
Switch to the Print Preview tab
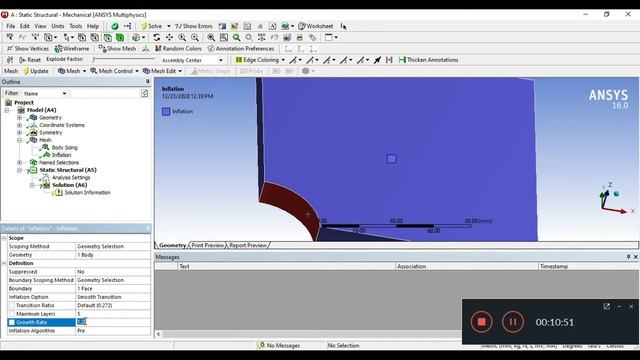pyautogui.click(x=207, y=245)
